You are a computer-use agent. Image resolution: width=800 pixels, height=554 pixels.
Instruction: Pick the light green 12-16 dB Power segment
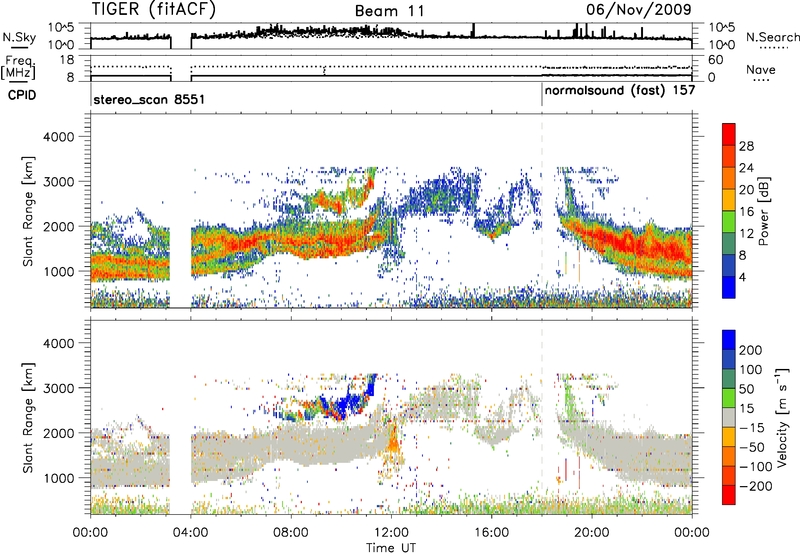tap(729, 221)
